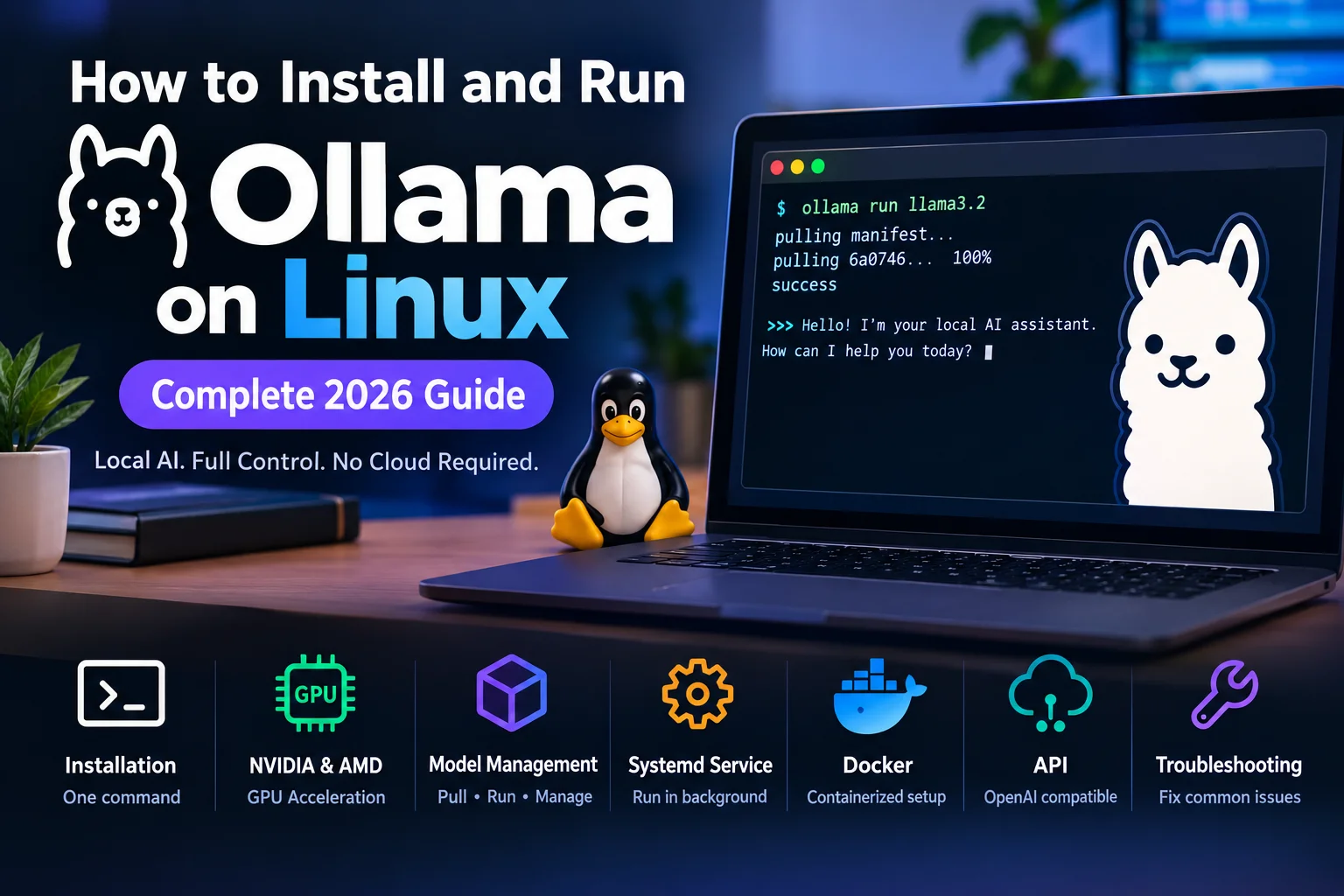Click the white llama mascot in the terminal

click(1197, 364)
